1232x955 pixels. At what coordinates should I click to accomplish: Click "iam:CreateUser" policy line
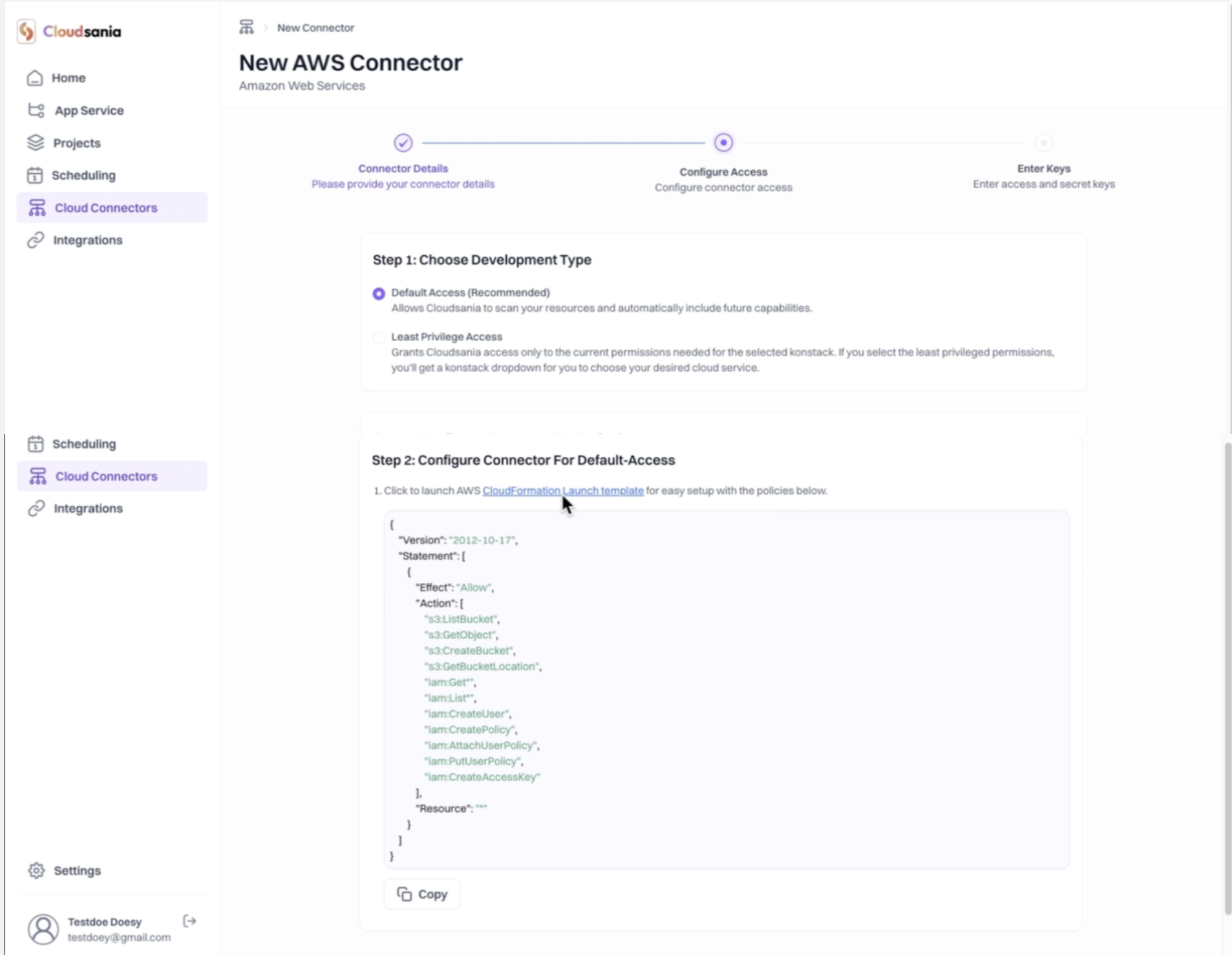(x=467, y=713)
